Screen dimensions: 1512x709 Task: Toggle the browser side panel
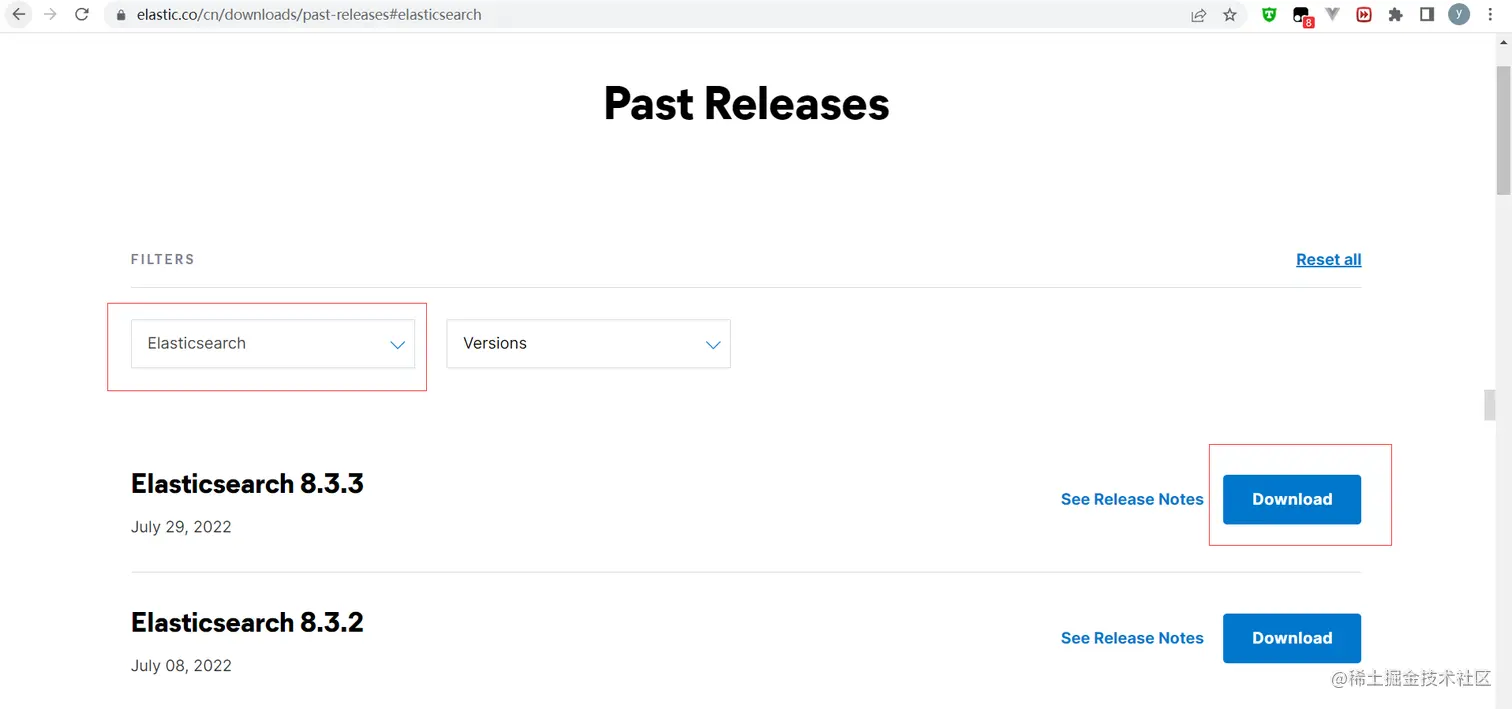click(1427, 15)
